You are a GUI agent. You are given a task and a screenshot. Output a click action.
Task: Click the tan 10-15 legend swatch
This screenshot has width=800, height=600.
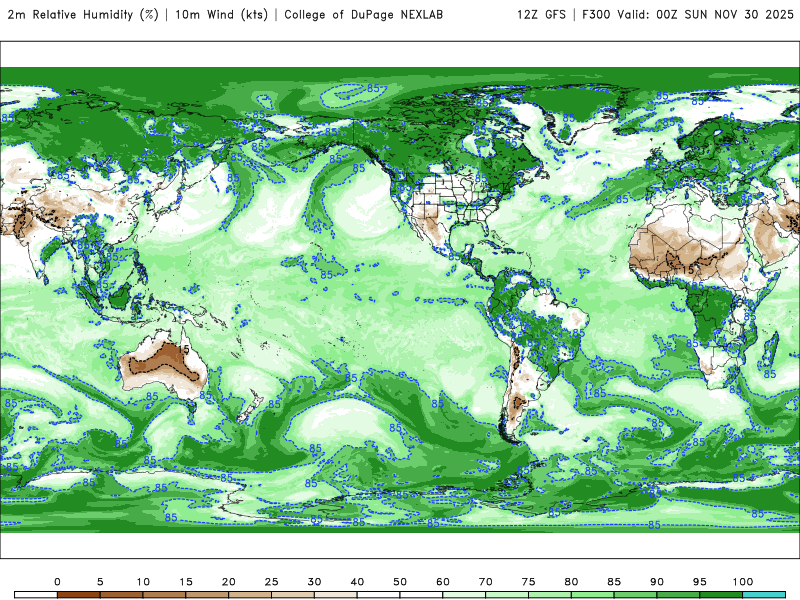pyautogui.click(x=164, y=595)
